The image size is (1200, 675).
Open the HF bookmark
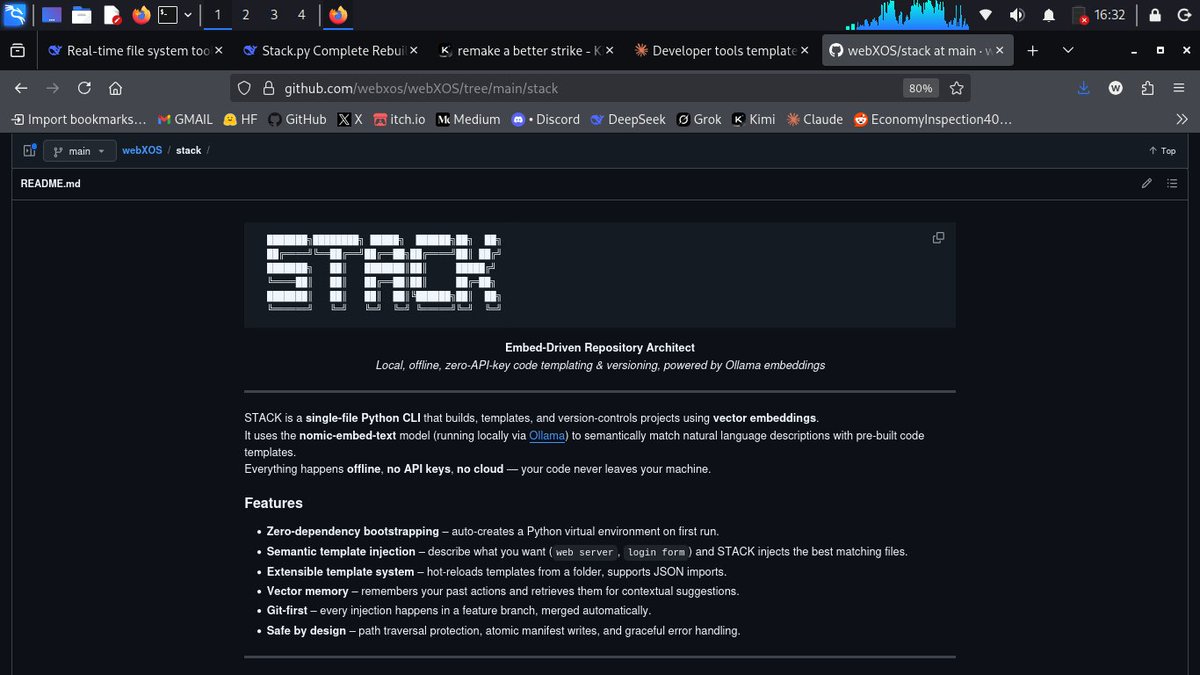pyautogui.click(x=240, y=119)
